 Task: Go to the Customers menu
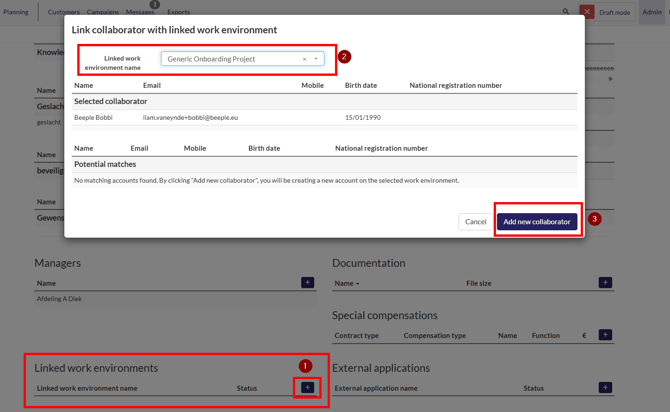[64, 12]
